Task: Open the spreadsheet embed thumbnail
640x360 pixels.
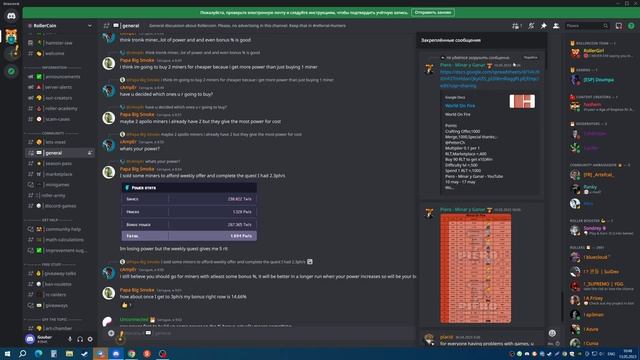Action: pyautogui.click(x=522, y=101)
